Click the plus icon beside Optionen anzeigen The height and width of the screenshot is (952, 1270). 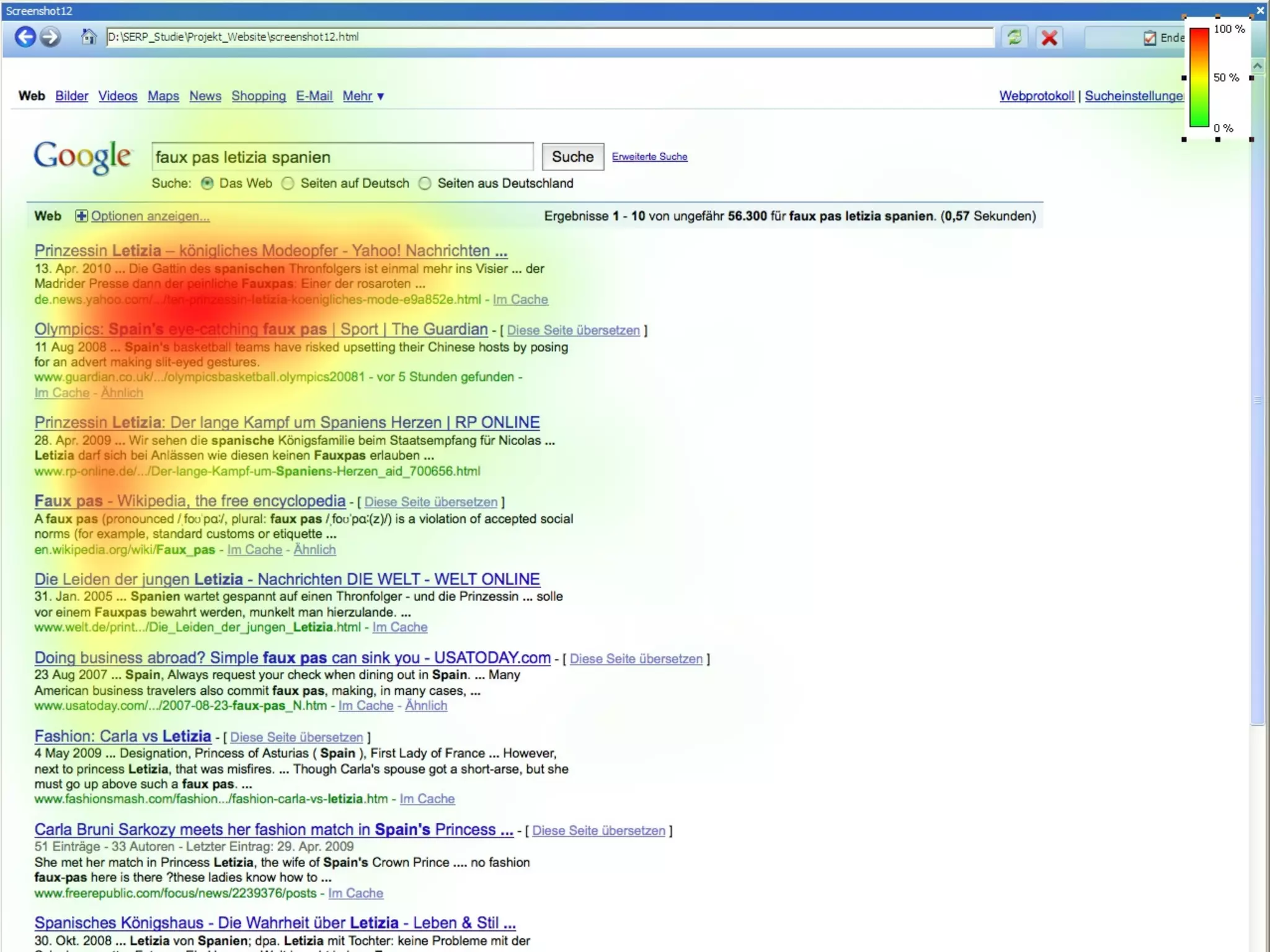[x=81, y=216]
